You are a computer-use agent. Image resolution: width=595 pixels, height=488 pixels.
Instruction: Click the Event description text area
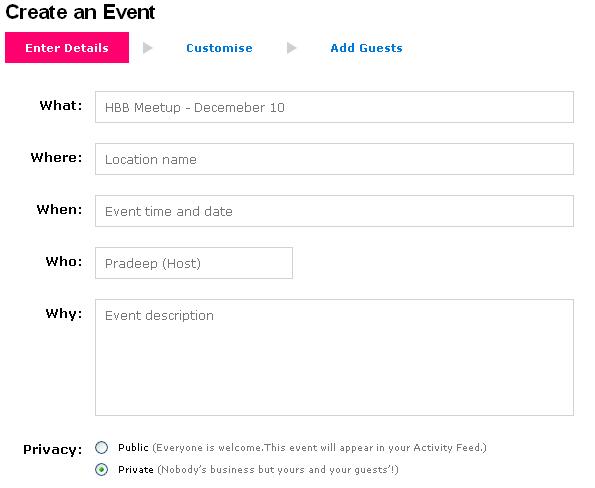(x=334, y=357)
